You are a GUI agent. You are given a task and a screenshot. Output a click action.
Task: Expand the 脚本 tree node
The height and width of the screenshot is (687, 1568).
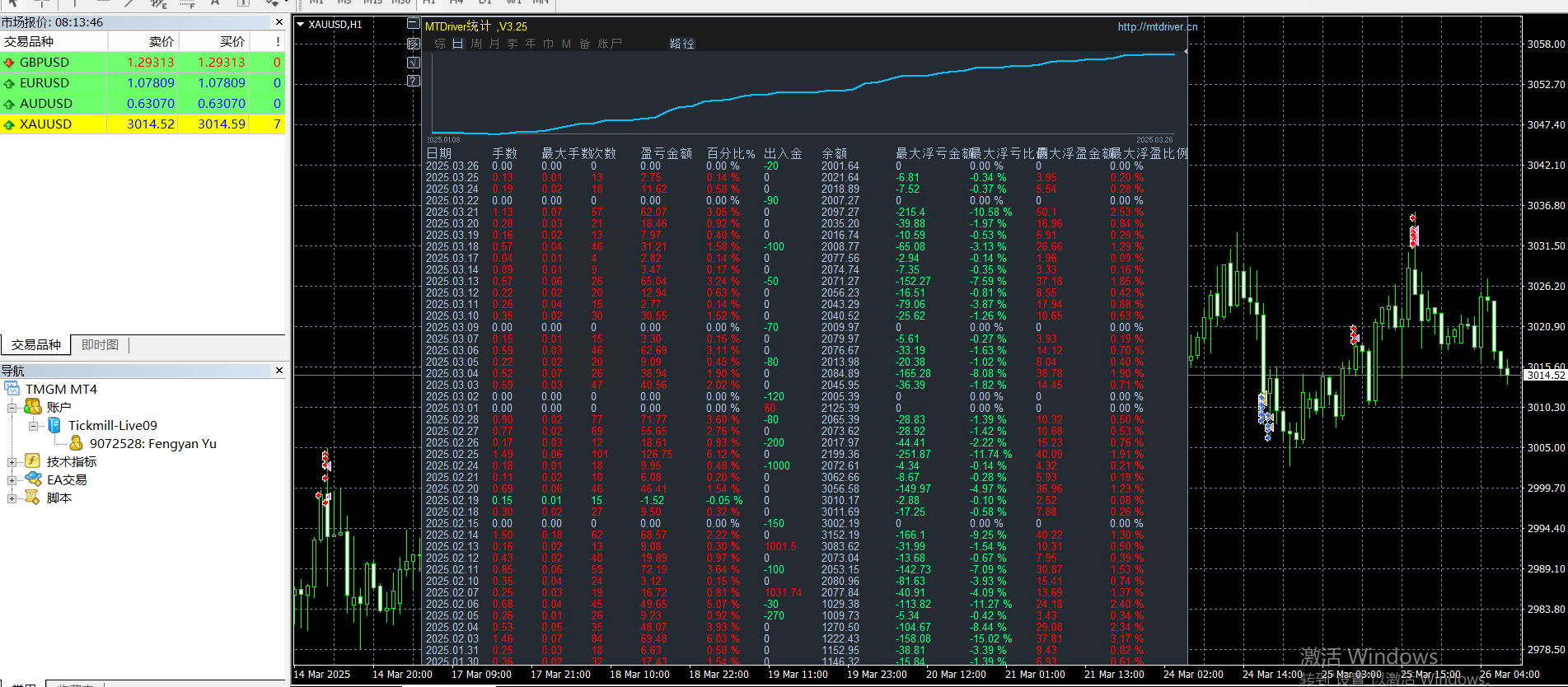(12, 498)
